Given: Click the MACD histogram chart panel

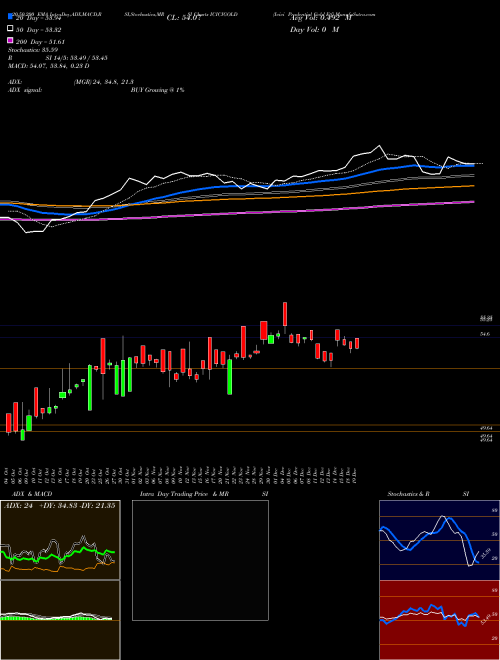Looking at the screenshot, I should [60, 620].
